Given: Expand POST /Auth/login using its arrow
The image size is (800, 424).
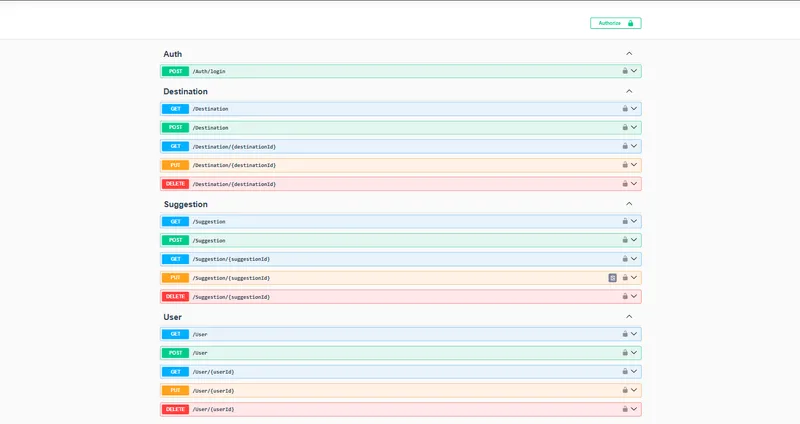Looking at the screenshot, I should pyautogui.click(x=634, y=71).
